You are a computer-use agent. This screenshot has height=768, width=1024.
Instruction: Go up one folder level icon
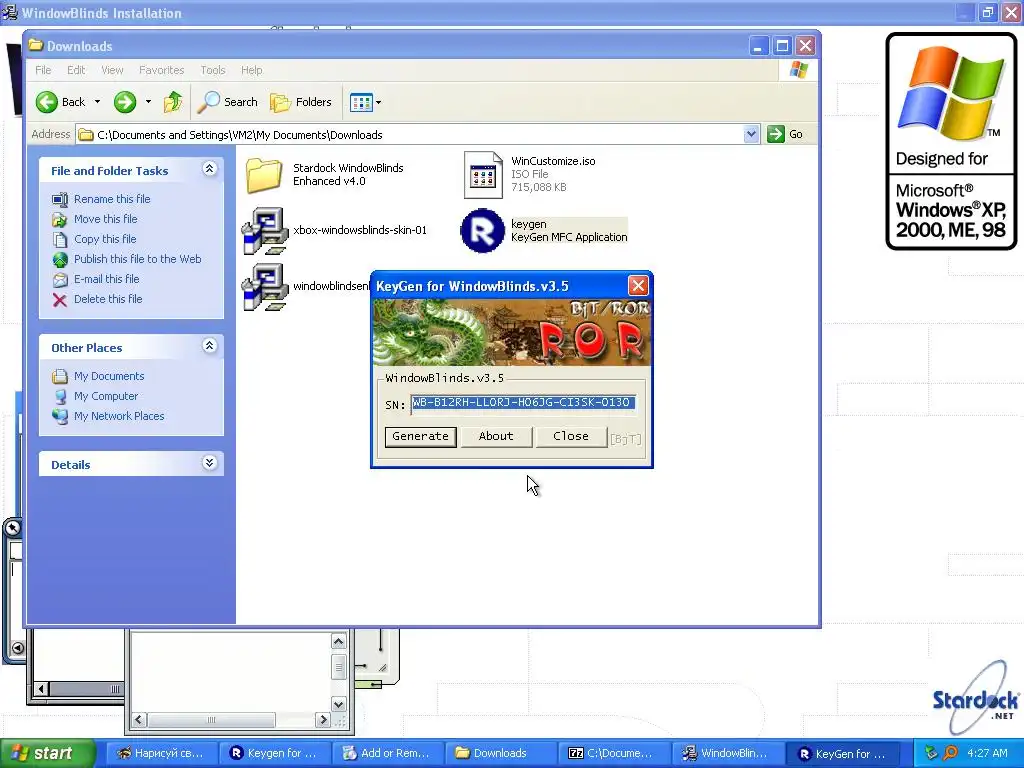click(x=173, y=102)
